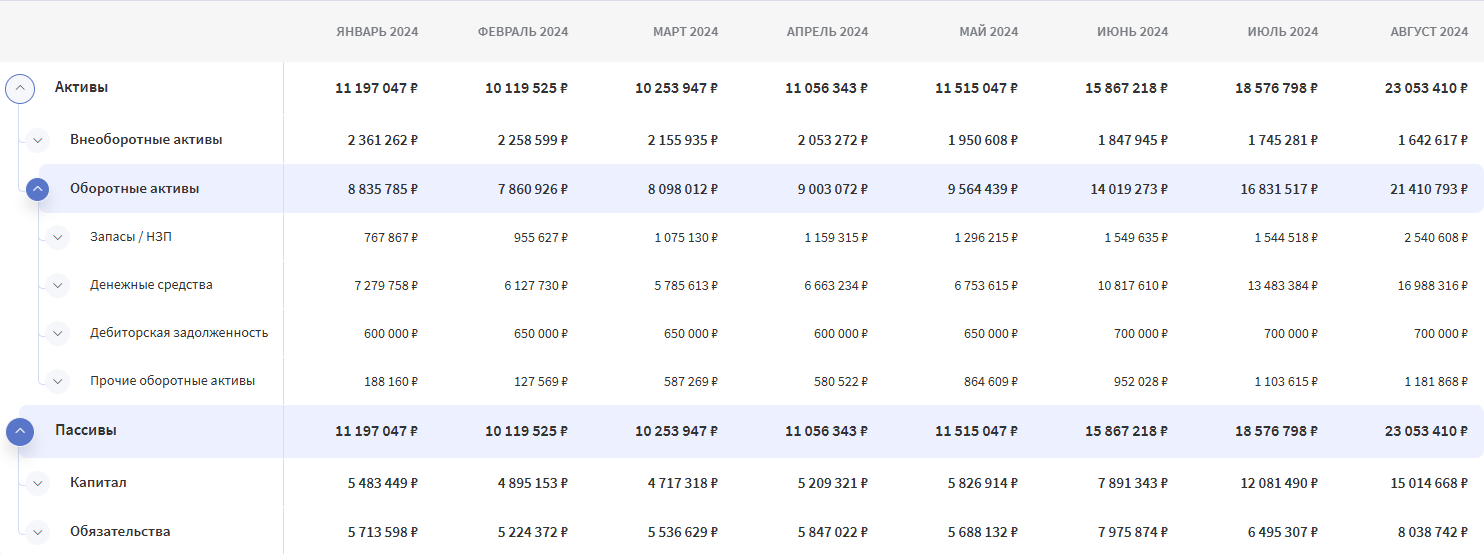Collapse the Активы section chevron
The width and height of the screenshot is (1484, 554).
(20, 88)
